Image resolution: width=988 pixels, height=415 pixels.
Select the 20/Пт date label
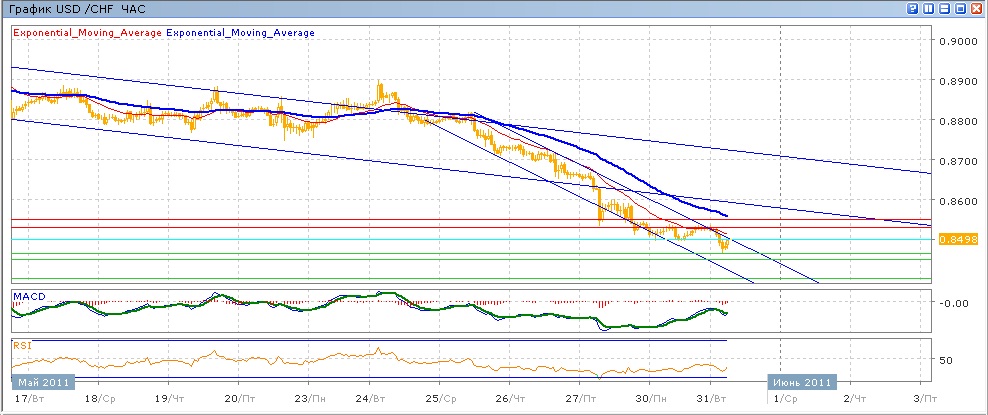pyautogui.click(x=239, y=399)
